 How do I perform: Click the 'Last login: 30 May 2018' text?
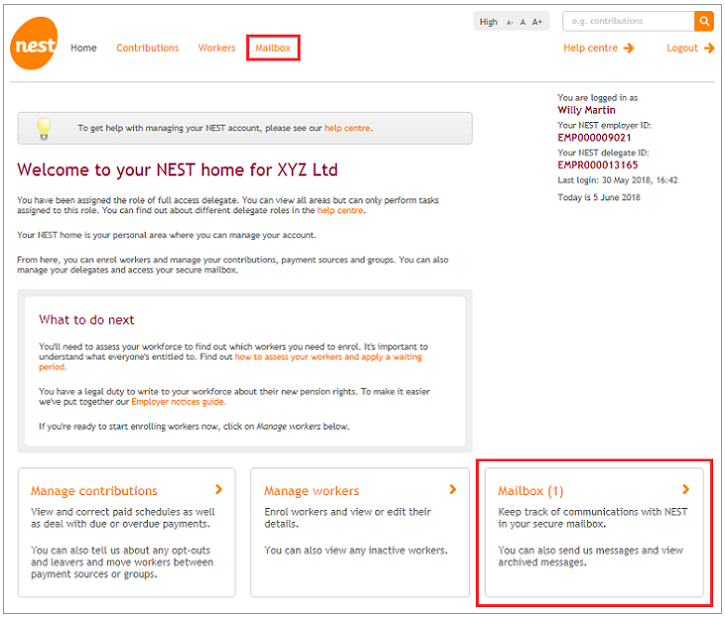pos(618,180)
